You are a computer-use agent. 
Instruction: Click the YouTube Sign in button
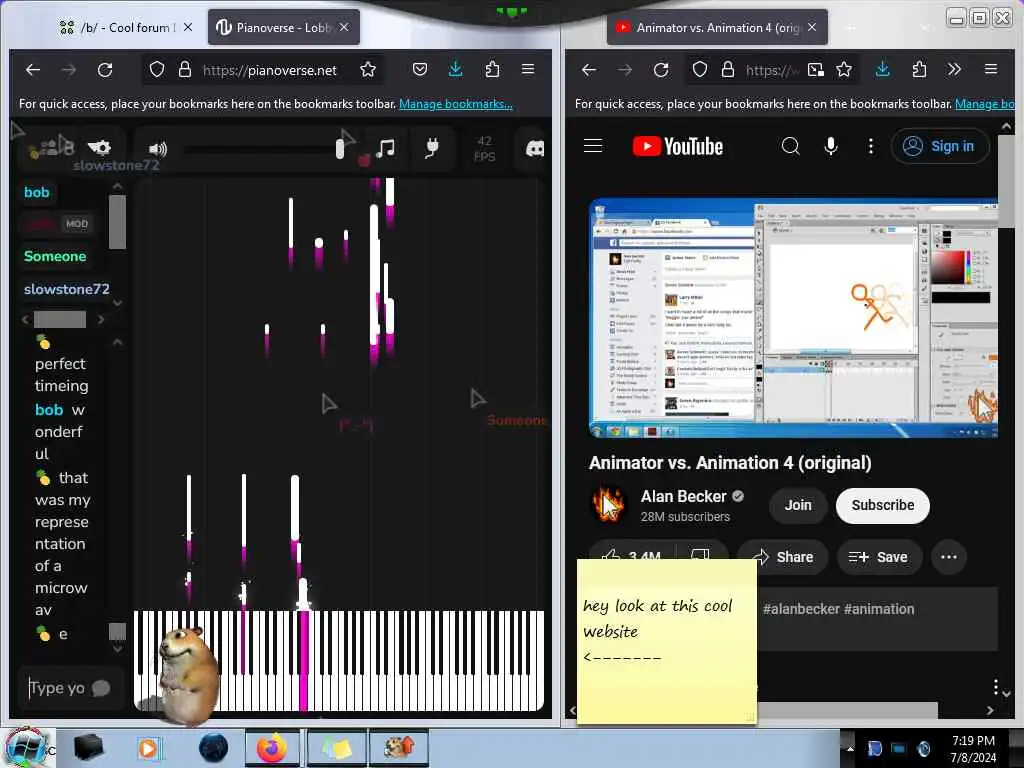[x=940, y=146]
